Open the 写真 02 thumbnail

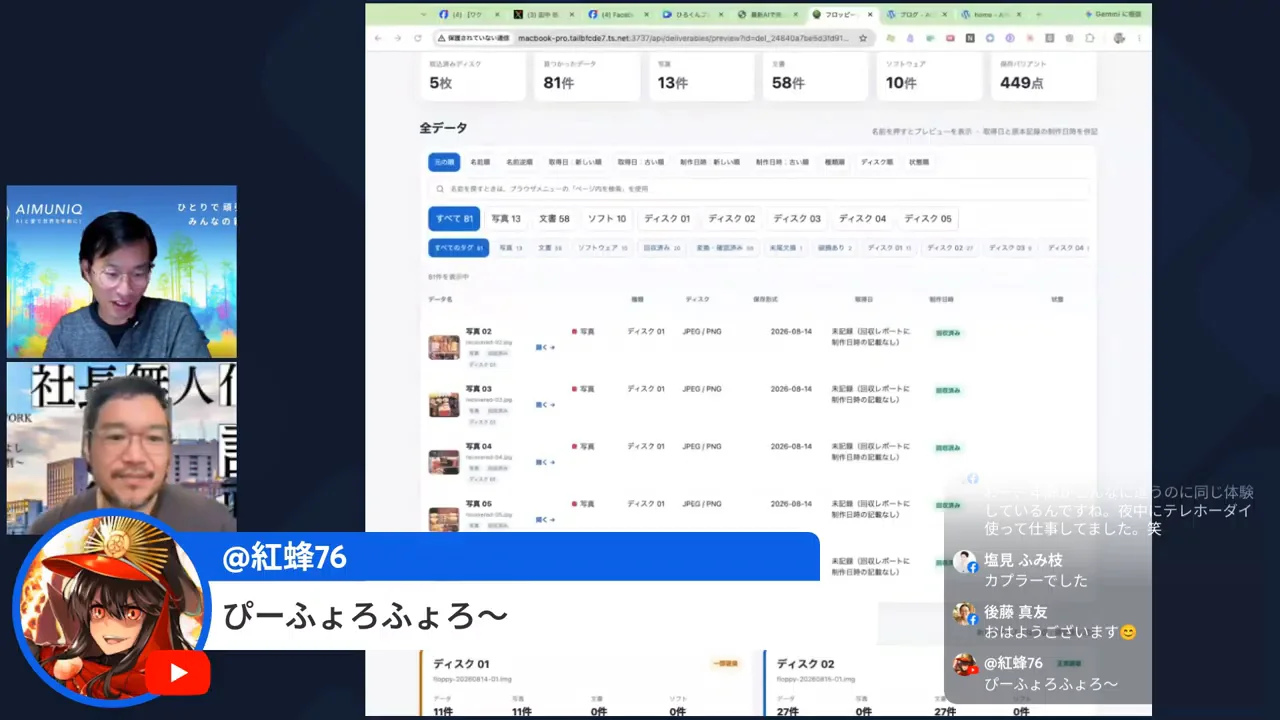point(444,347)
